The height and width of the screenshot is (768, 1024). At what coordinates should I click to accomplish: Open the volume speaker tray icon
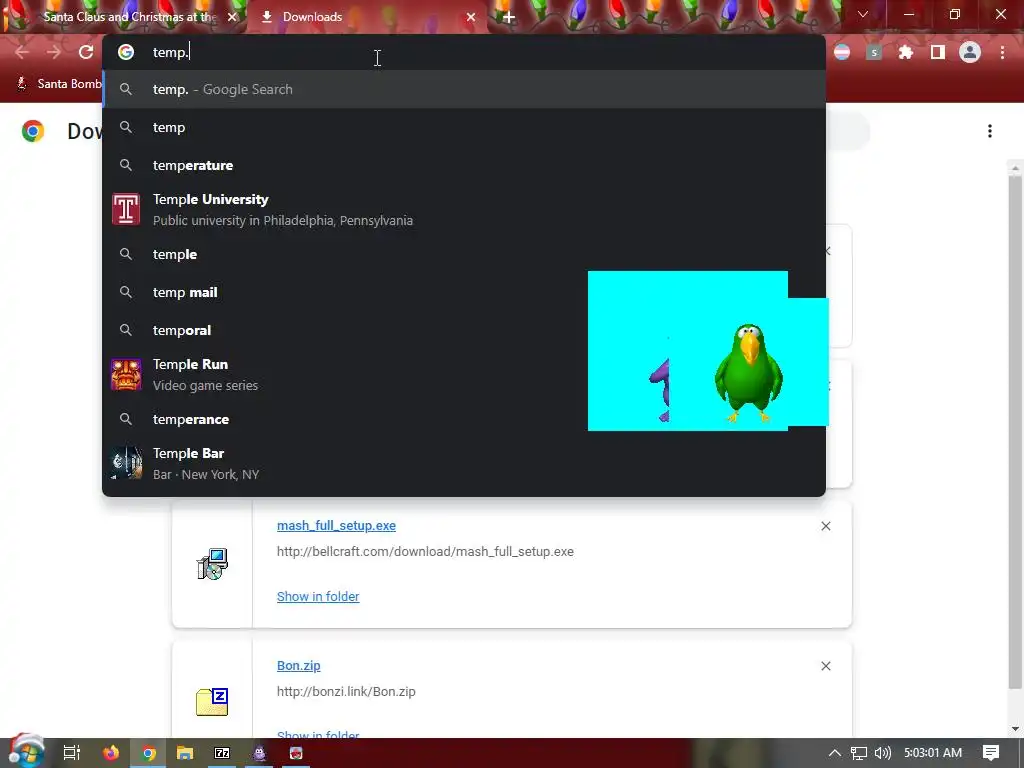click(x=882, y=753)
